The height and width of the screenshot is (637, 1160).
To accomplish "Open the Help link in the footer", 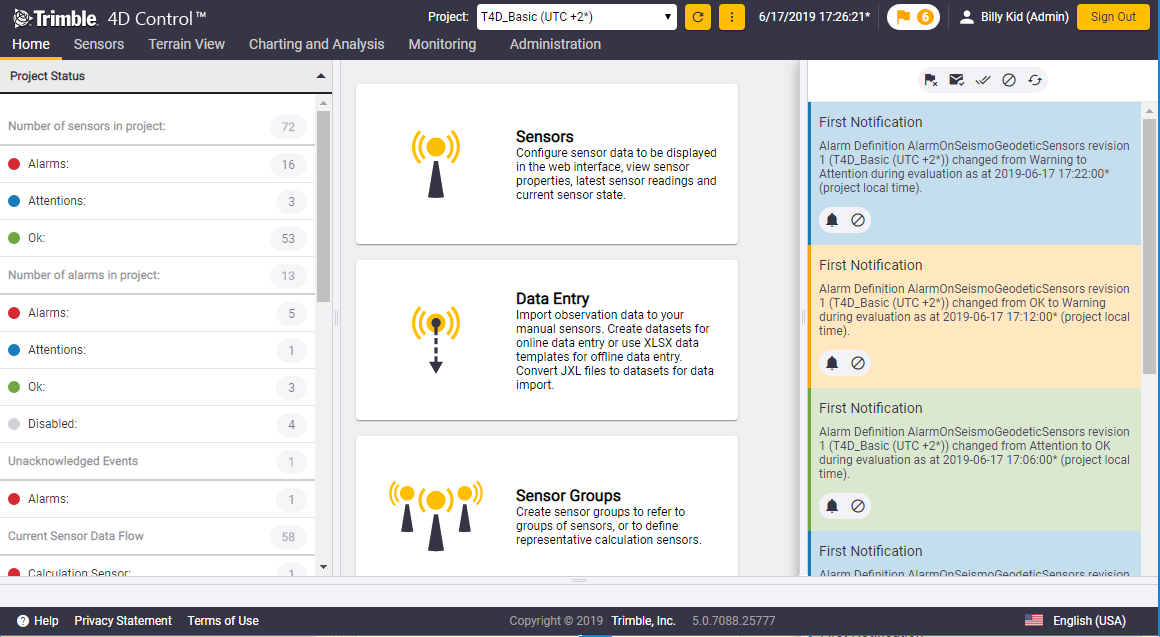I will tap(46, 621).
